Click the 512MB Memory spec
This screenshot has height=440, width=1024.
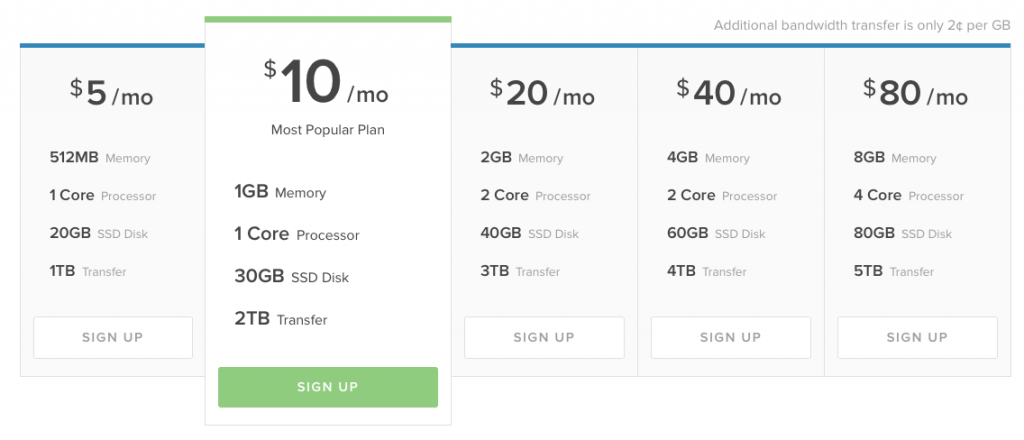(x=100, y=158)
